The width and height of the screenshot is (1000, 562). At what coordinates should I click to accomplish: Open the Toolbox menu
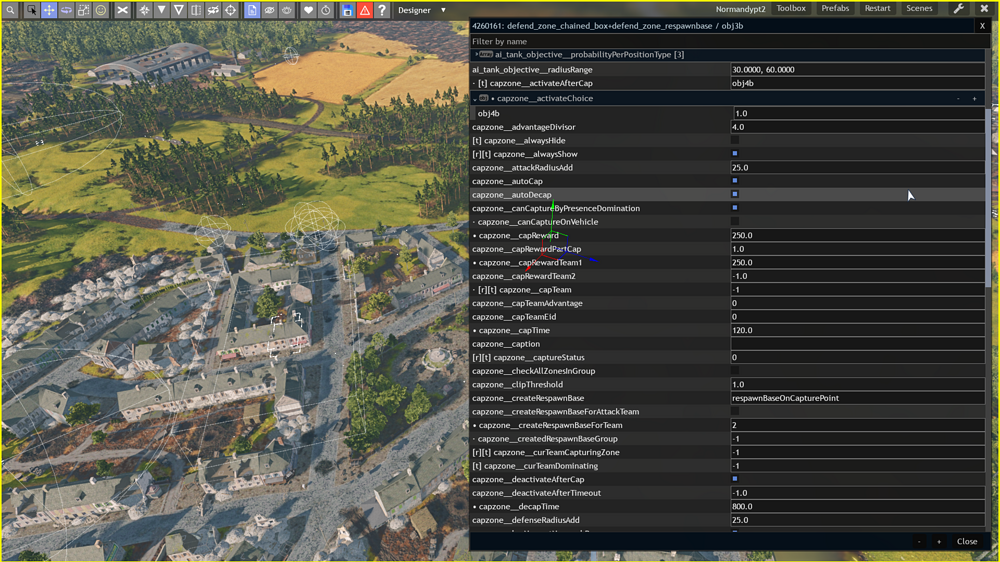(x=791, y=9)
